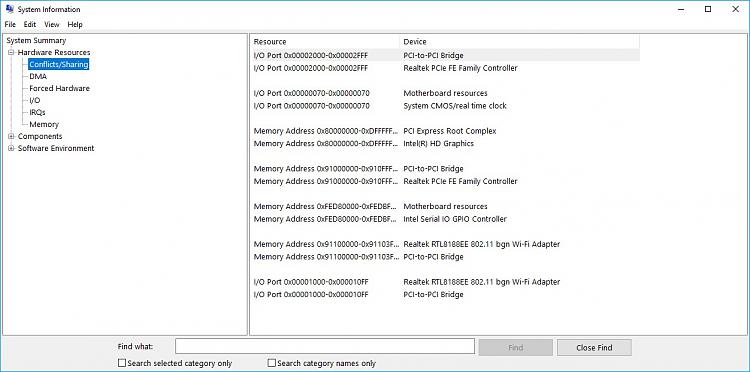The width and height of the screenshot is (750, 372).
Task: Select System Summary in the tree
Action: (x=36, y=41)
